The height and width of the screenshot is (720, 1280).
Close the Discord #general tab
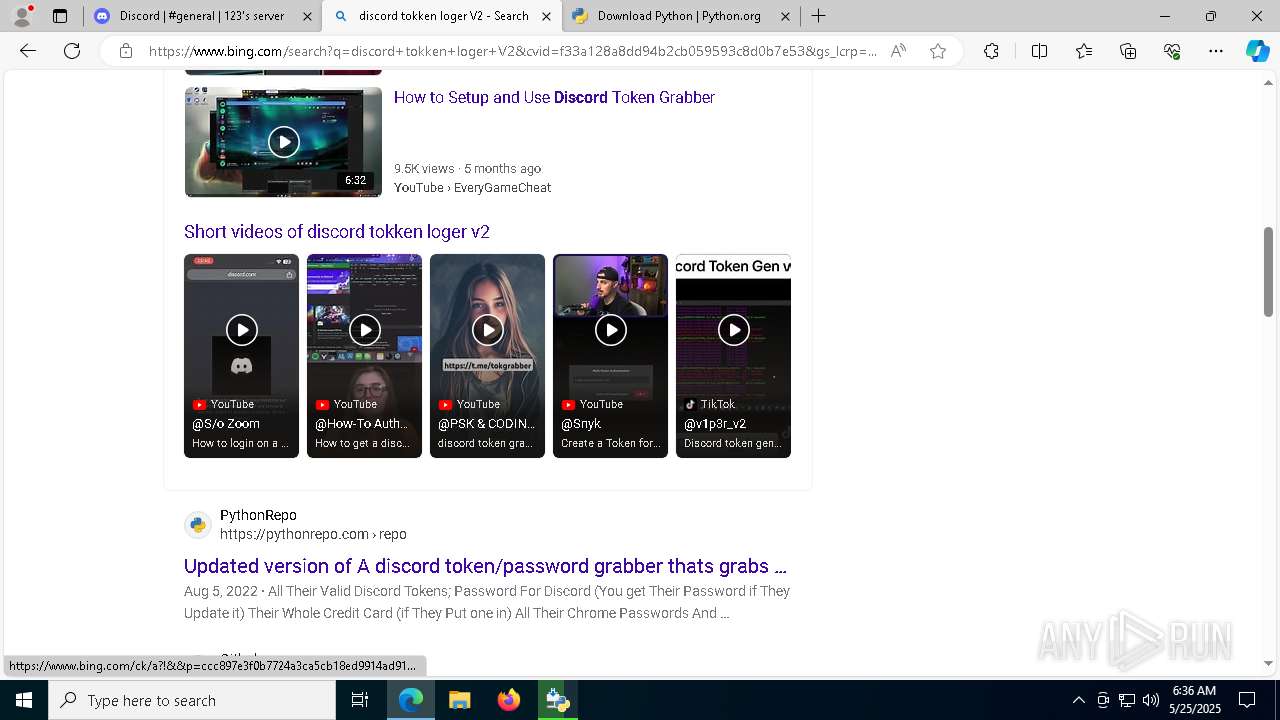click(x=305, y=16)
